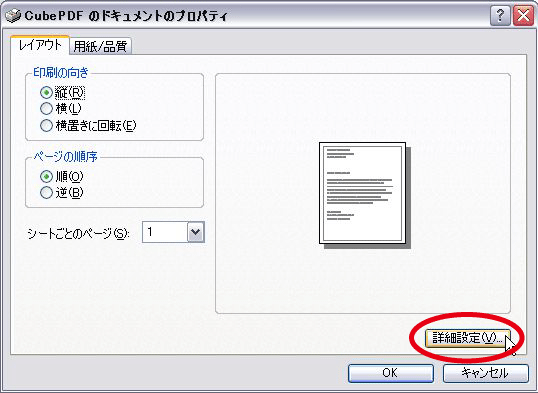The width and height of the screenshot is (538, 393).
Task: Click the page preview thumbnail
Action: pyautogui.click(x=364, y=195)
